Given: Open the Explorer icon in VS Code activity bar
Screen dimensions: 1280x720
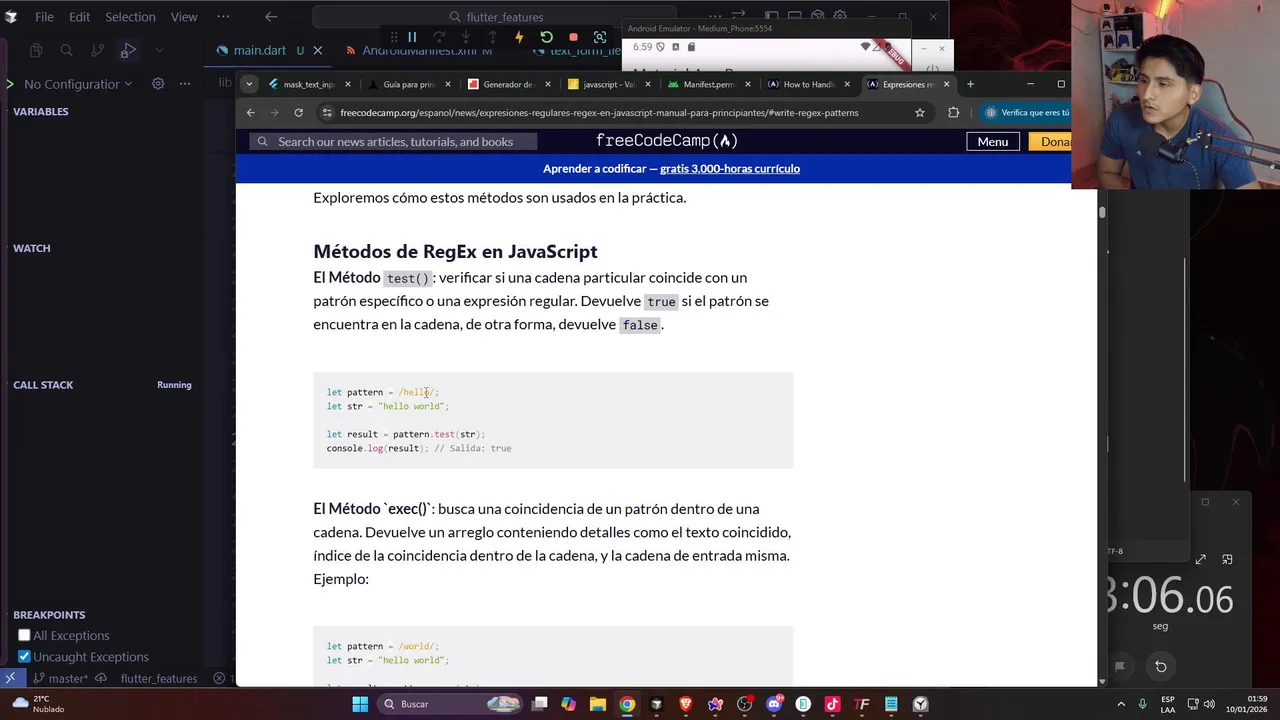Looking at the screenshot, I should pos(36,50).
